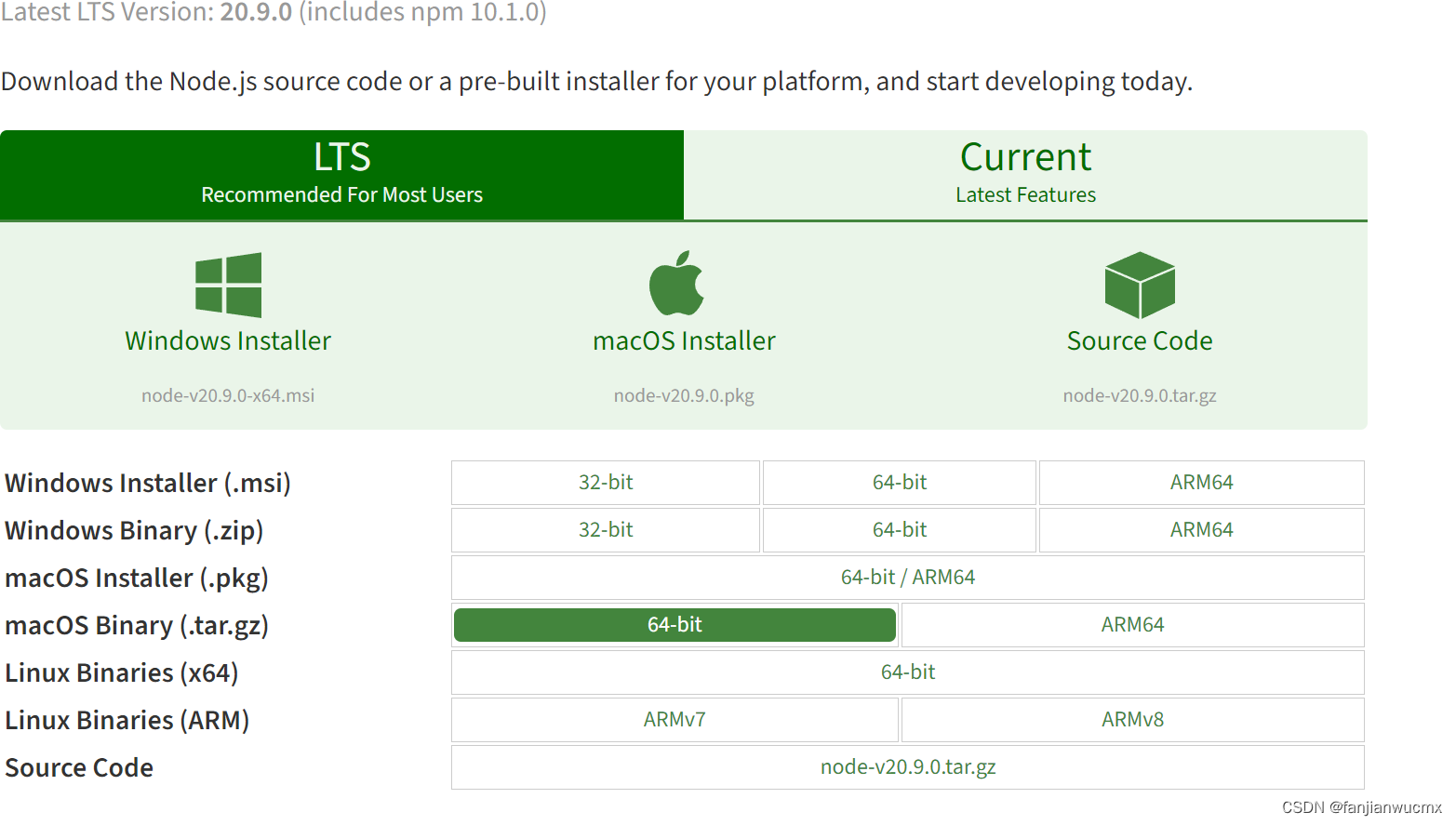Open the Windows Installer link
1456x825 pixels.
228,340
